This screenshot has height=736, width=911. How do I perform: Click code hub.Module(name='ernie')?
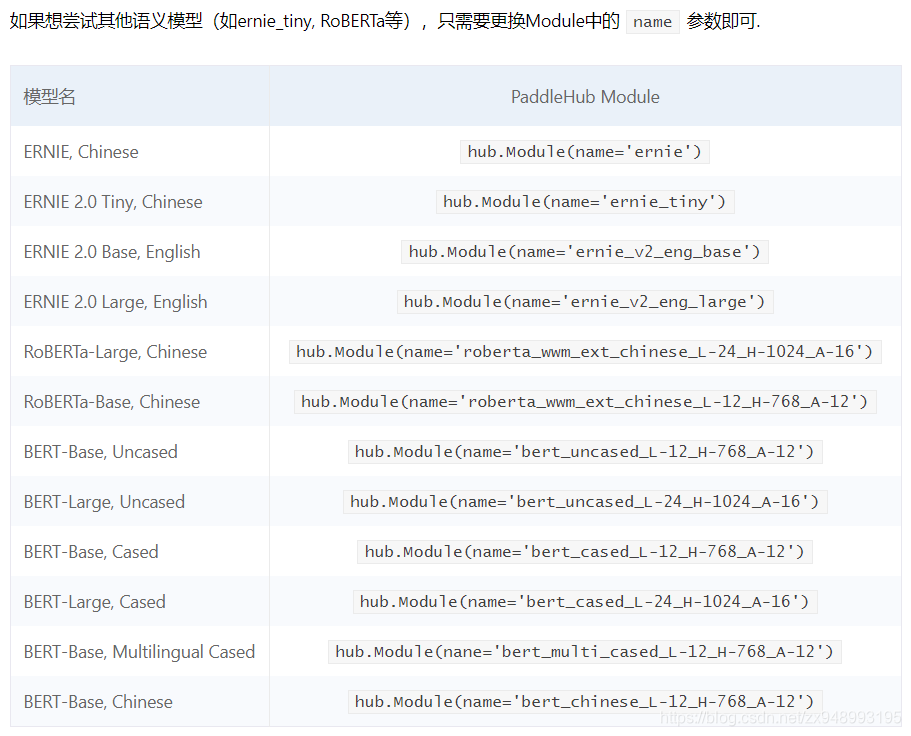(x=584, y=152)
